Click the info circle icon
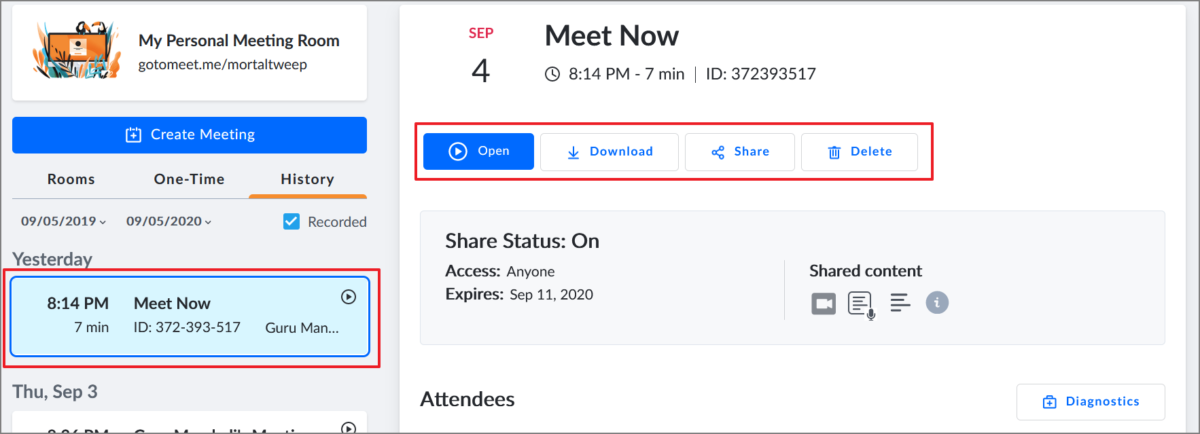 (x=936, y=302)
